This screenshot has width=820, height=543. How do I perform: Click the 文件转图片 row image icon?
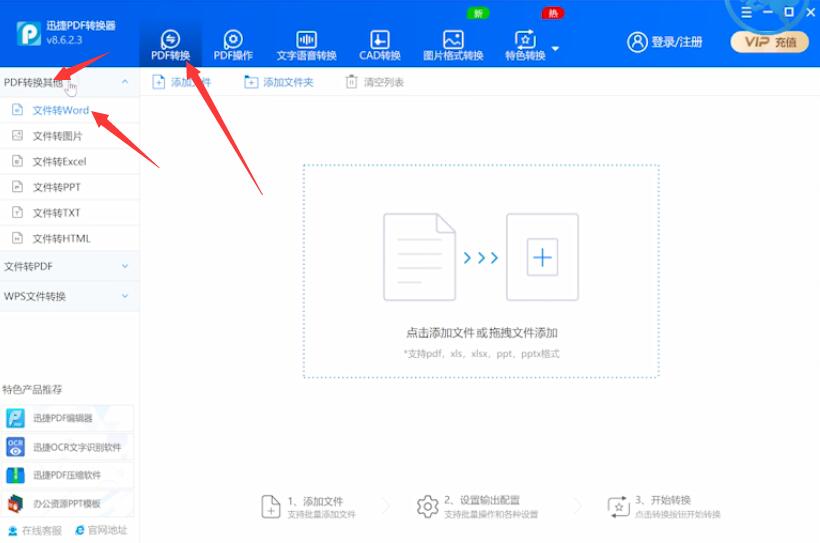point(17,135)
